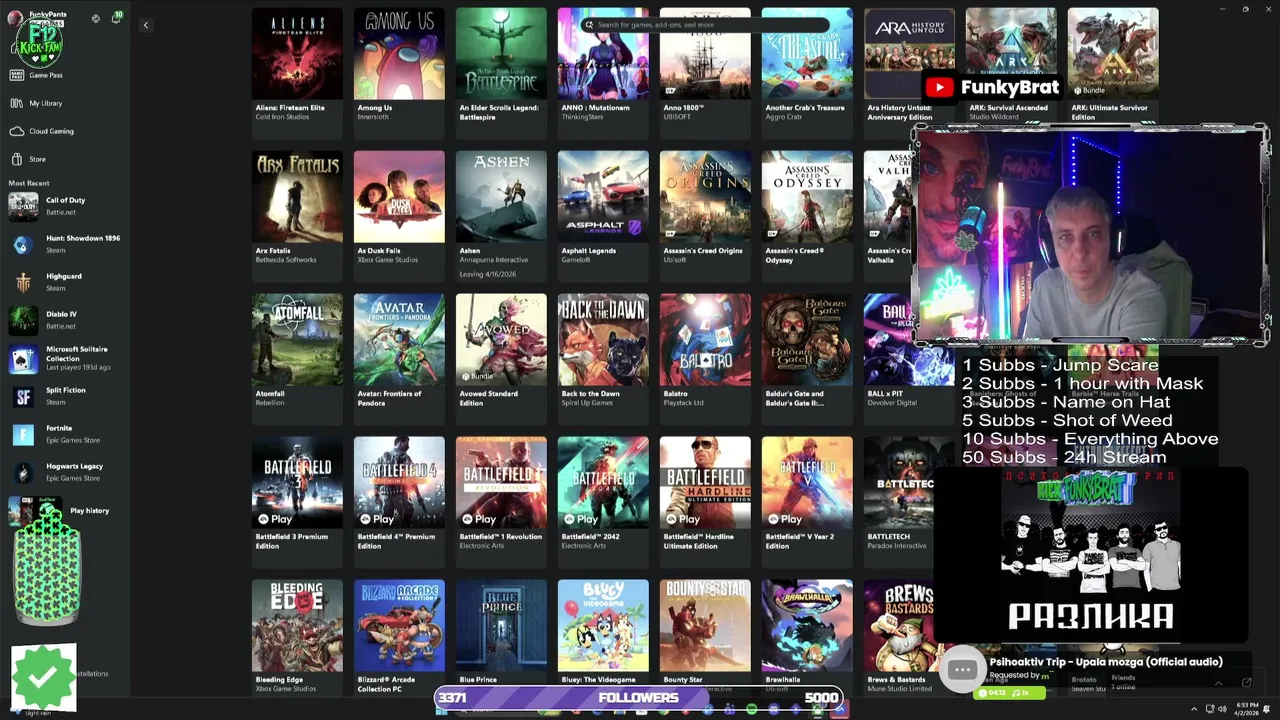Open Brews & Bastards game tile
The image size is (1280, 720).
[900, 637]
